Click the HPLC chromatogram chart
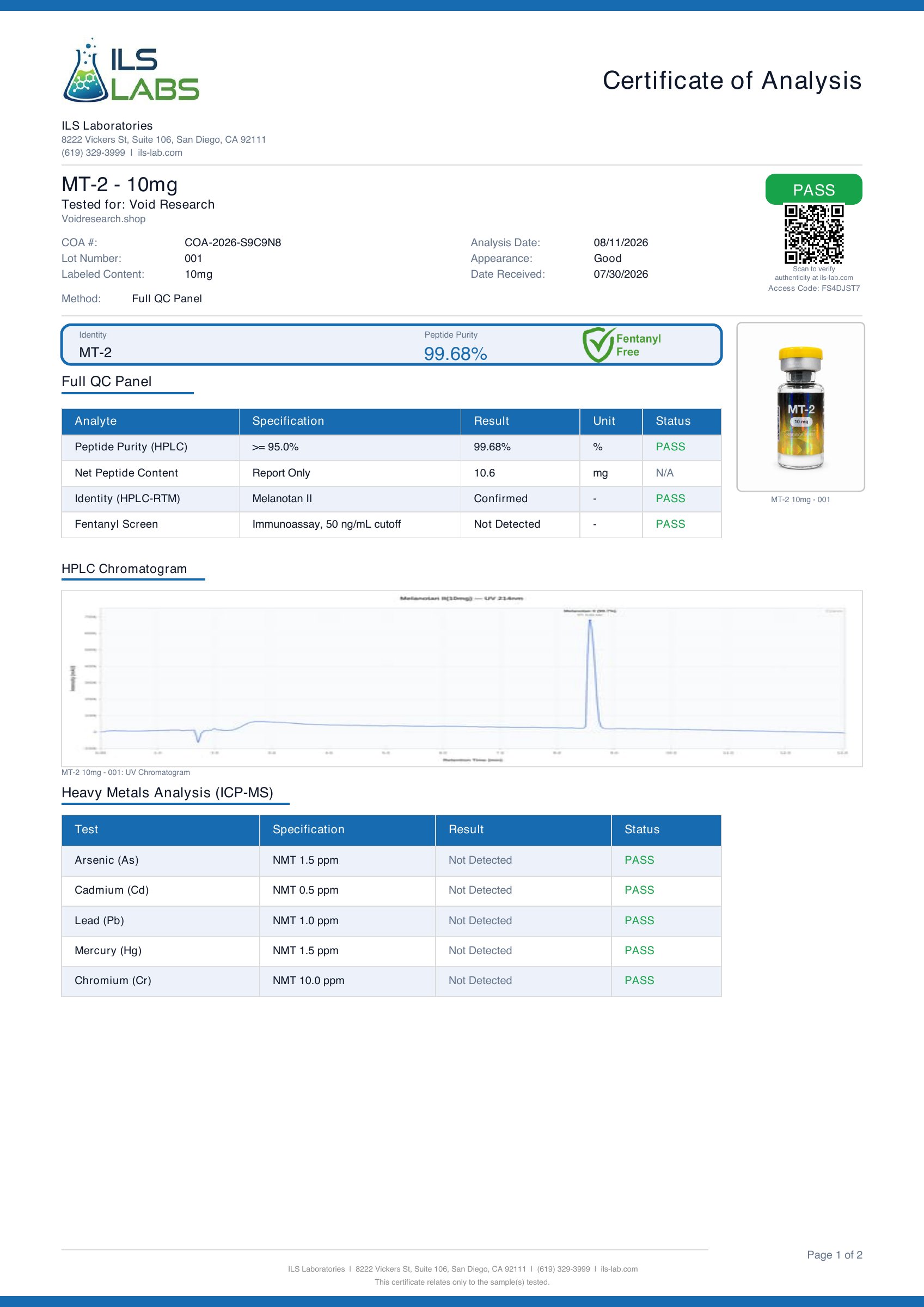Image resolution: width=924 pixels, height=1307 pixels. [x=462, y=679]
